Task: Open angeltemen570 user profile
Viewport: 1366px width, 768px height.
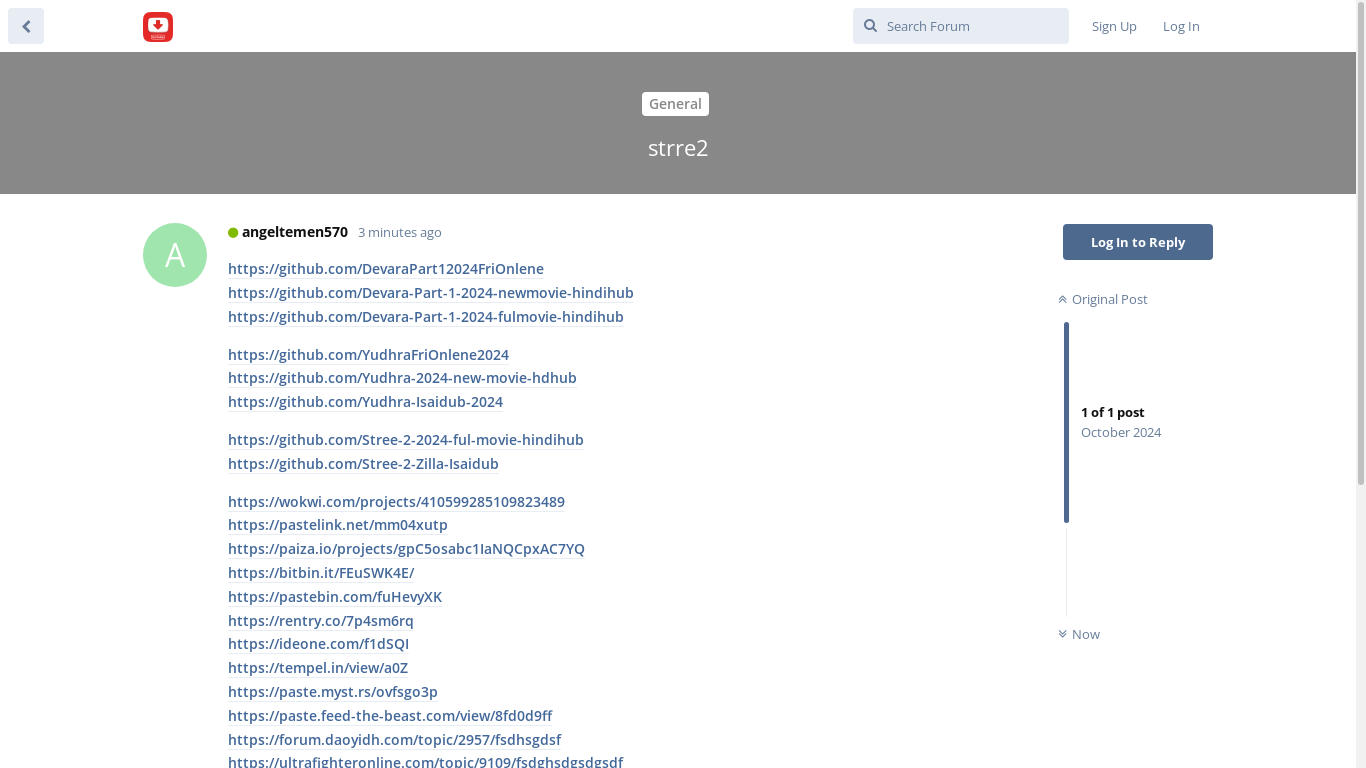Action: click(x=295, y=232)
